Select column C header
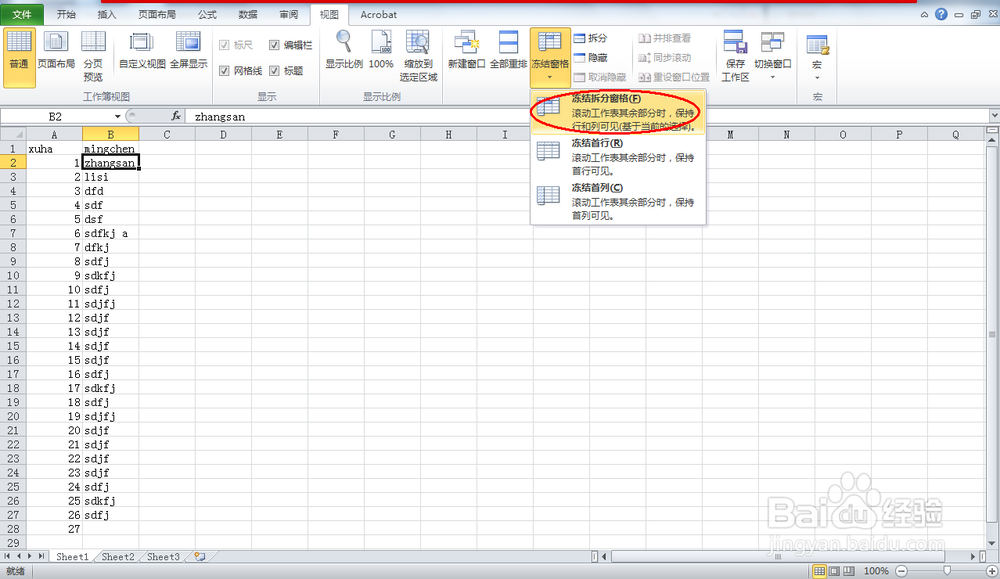Viewport: 1000px width, 579px height. pos(166,135)
